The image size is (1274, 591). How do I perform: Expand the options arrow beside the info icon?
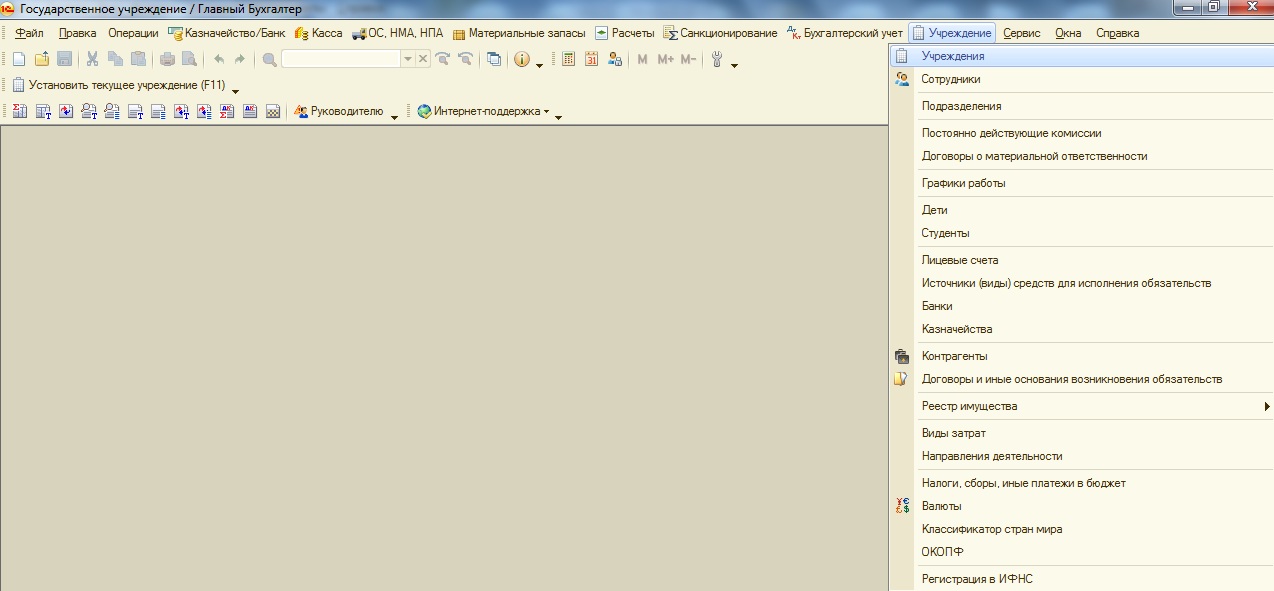tap(540, 65)
